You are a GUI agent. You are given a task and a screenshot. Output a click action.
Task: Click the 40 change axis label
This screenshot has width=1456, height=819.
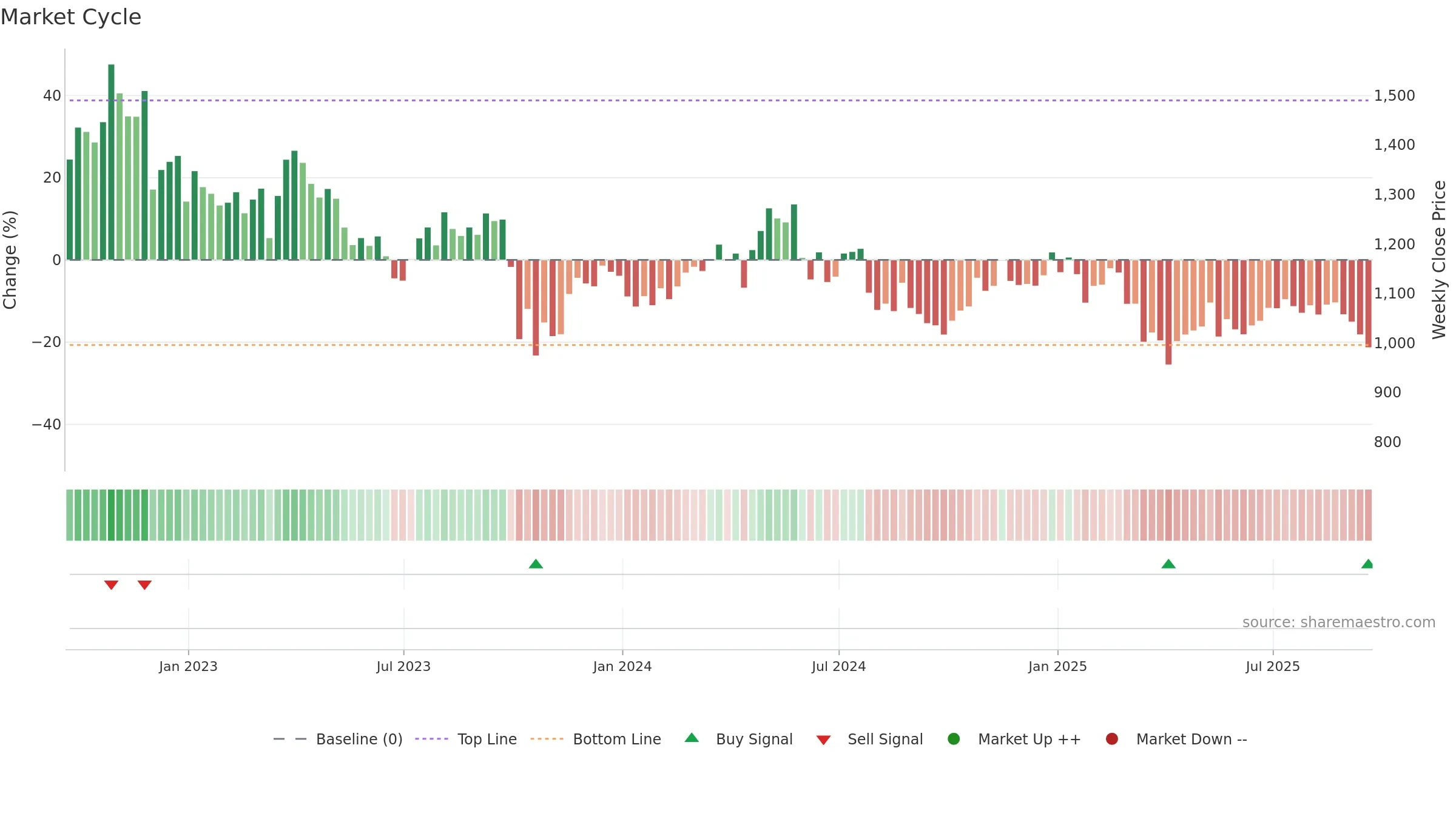click(x=52, y=95)
